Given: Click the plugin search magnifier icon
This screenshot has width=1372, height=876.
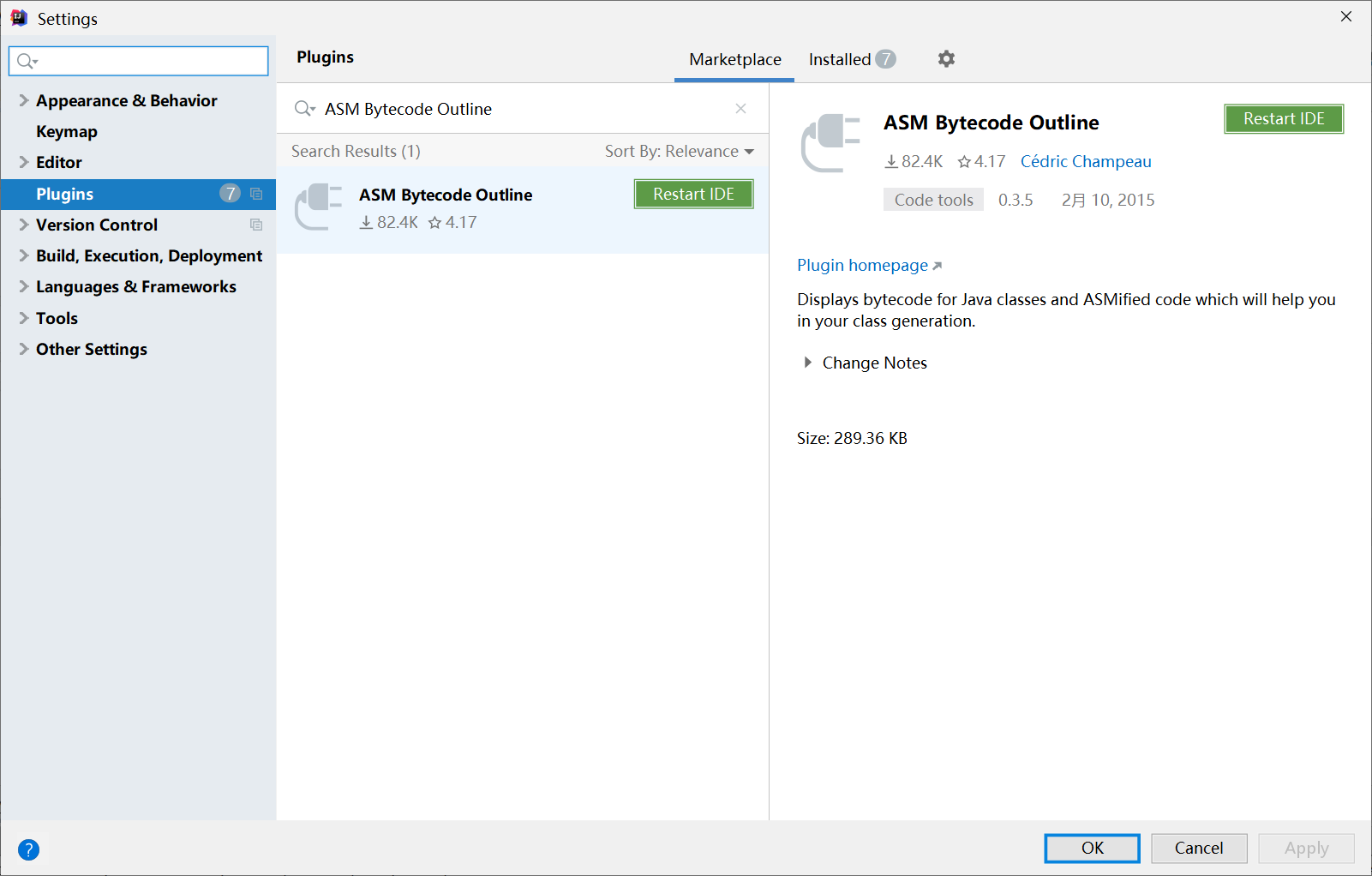Looking at the screenshot, I should pos(304,109).
